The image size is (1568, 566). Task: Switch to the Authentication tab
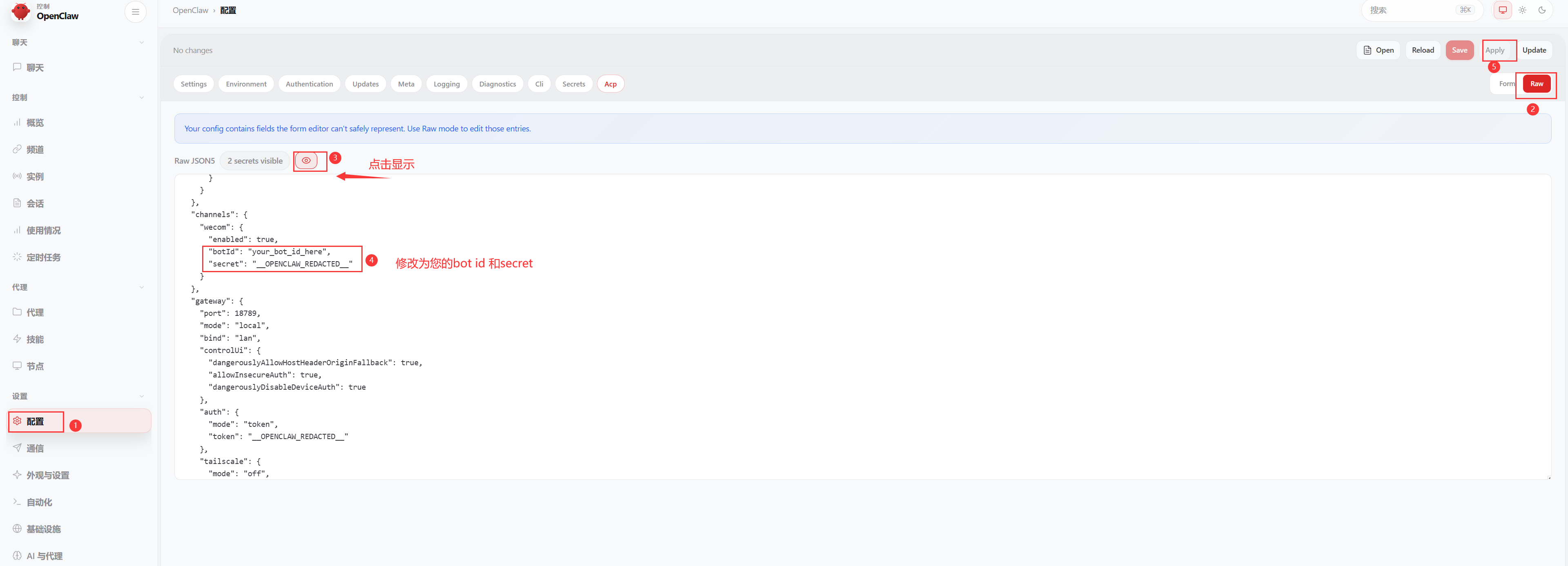tap(309, 84)
